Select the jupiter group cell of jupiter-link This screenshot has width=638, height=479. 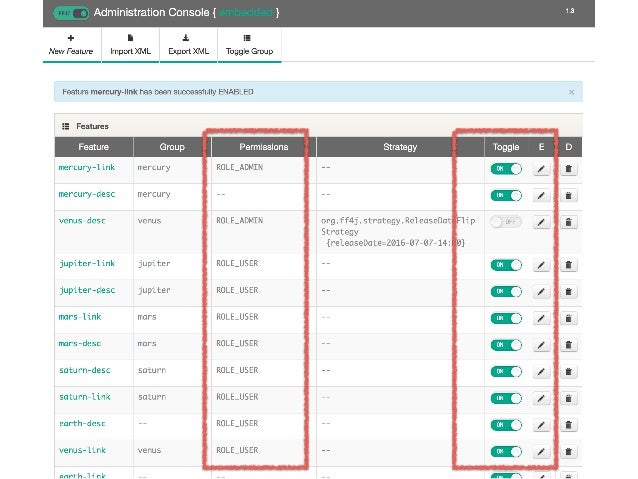[154, 264]
